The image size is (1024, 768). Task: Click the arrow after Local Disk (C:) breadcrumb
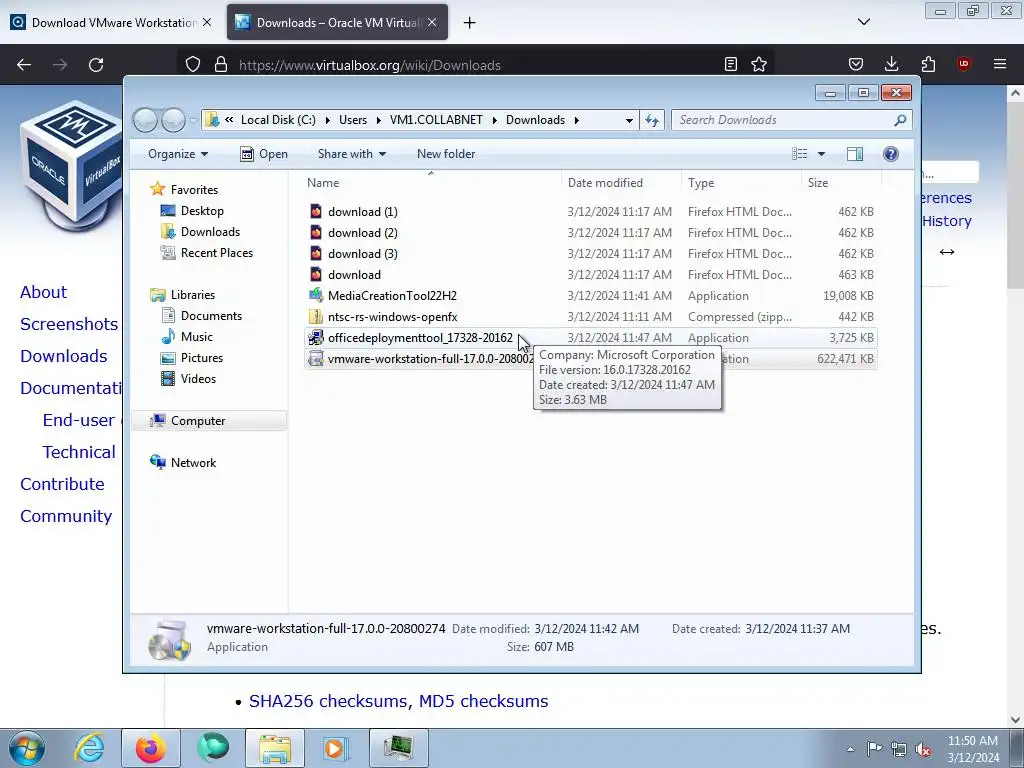click(327, 120)
